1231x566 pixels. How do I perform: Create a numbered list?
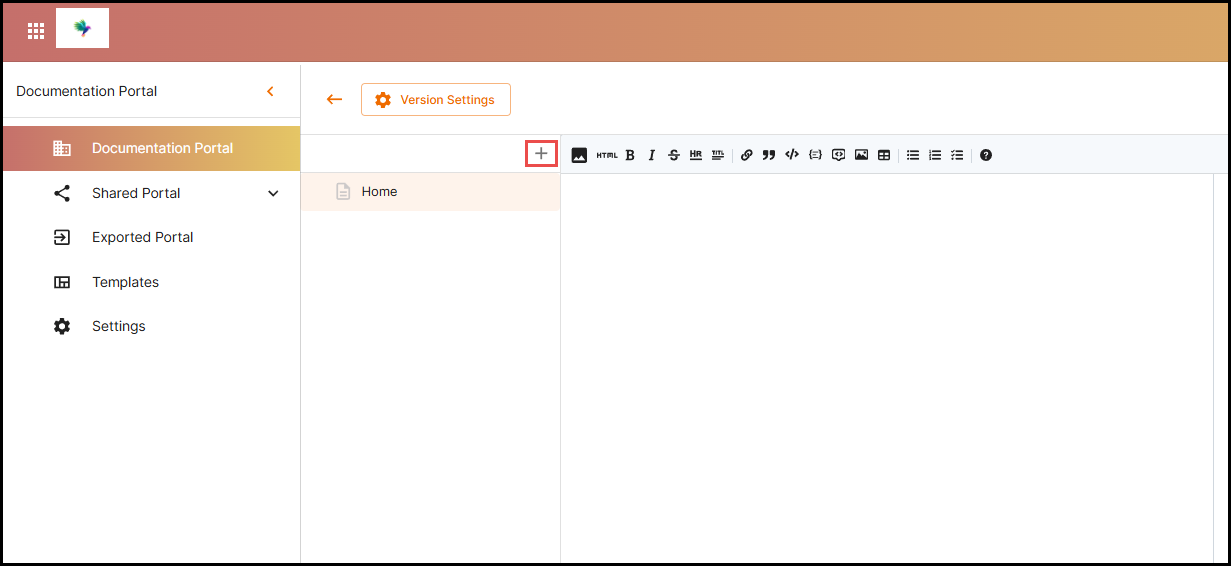tap(935, 155)
